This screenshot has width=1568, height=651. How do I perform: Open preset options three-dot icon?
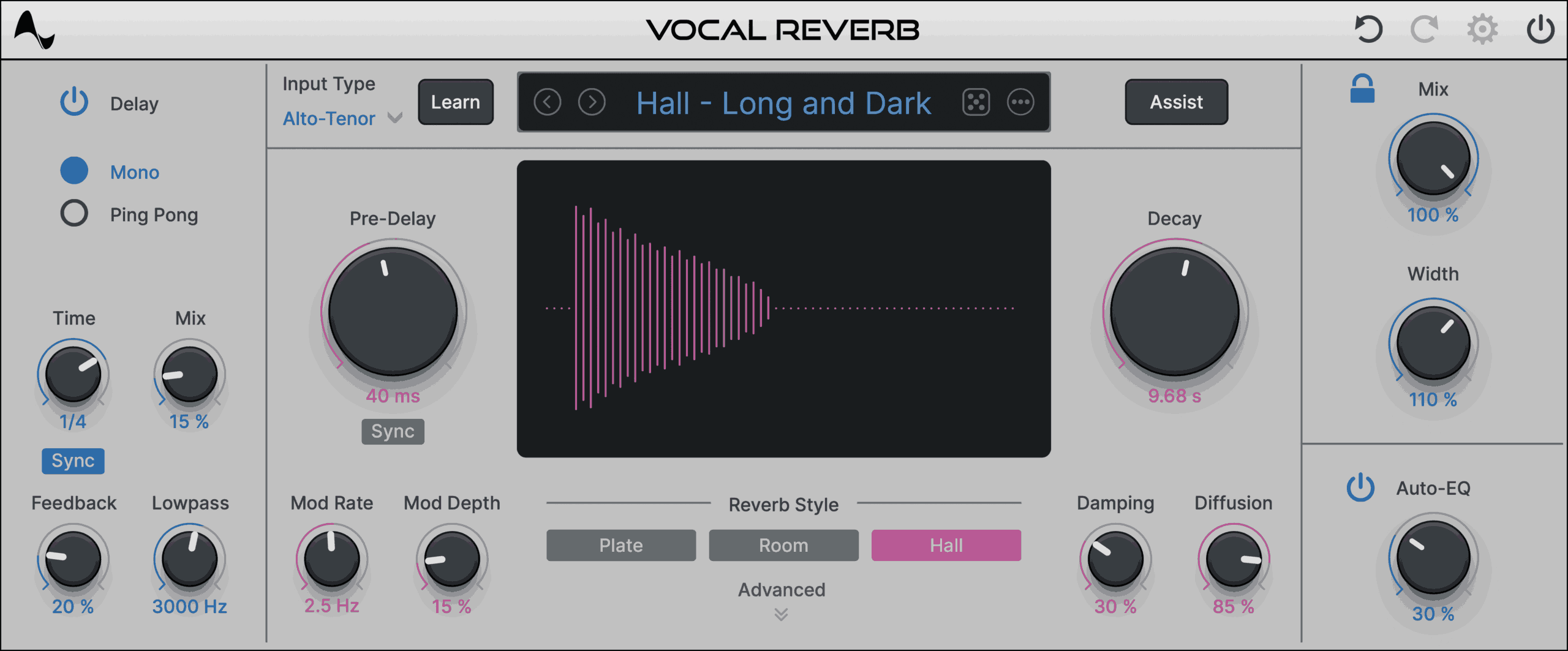1020,102
